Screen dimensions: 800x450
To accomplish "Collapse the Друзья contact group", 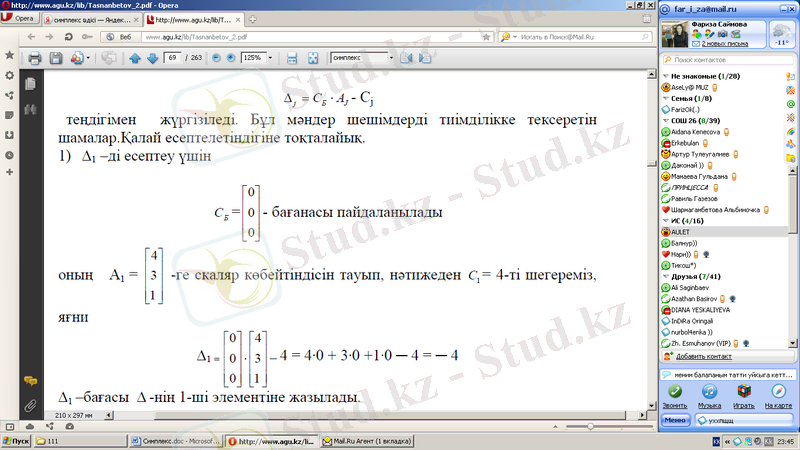I will pyautogui.click(x=666, y=277).
